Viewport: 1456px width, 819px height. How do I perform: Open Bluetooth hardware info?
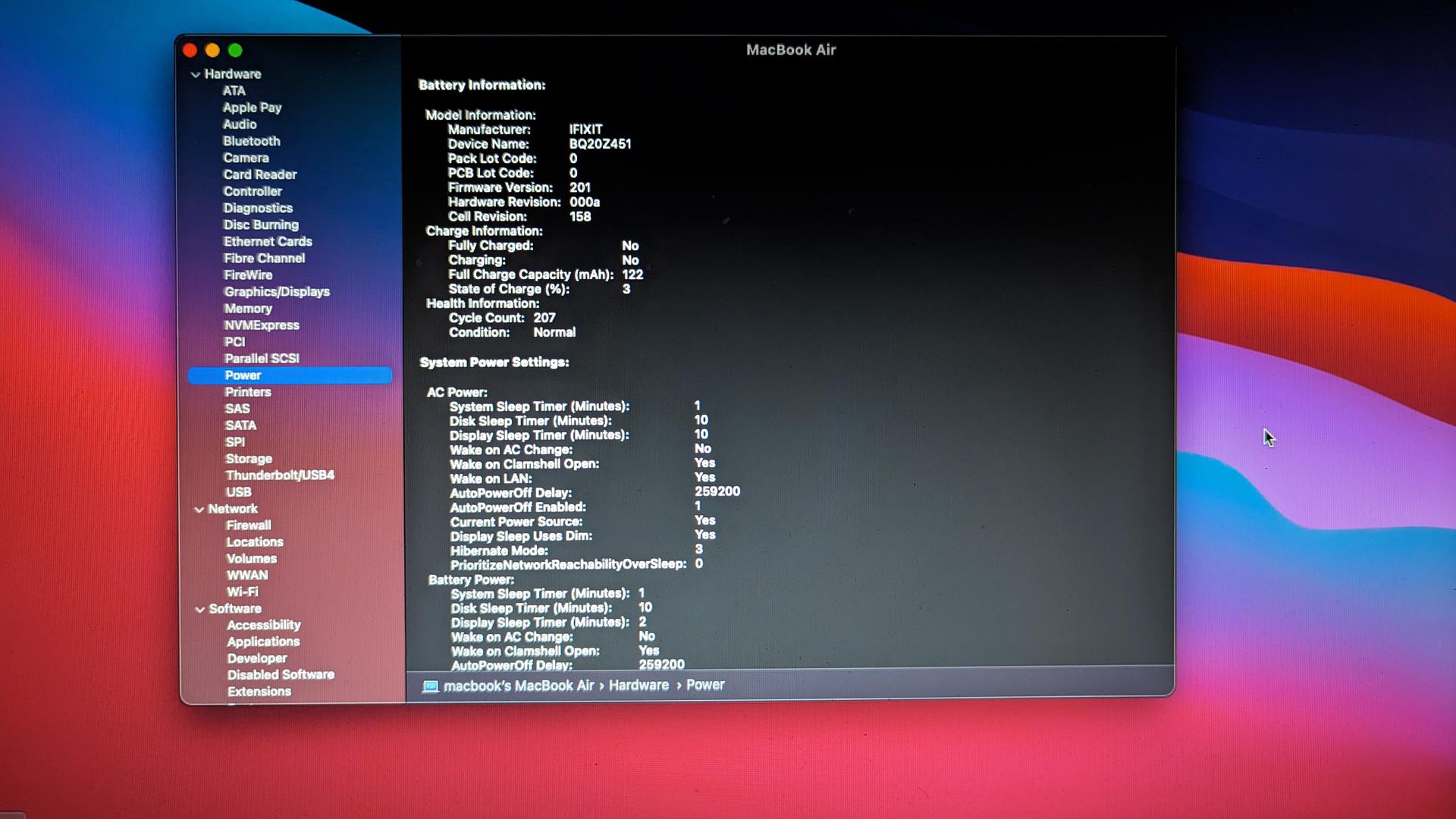251,141
